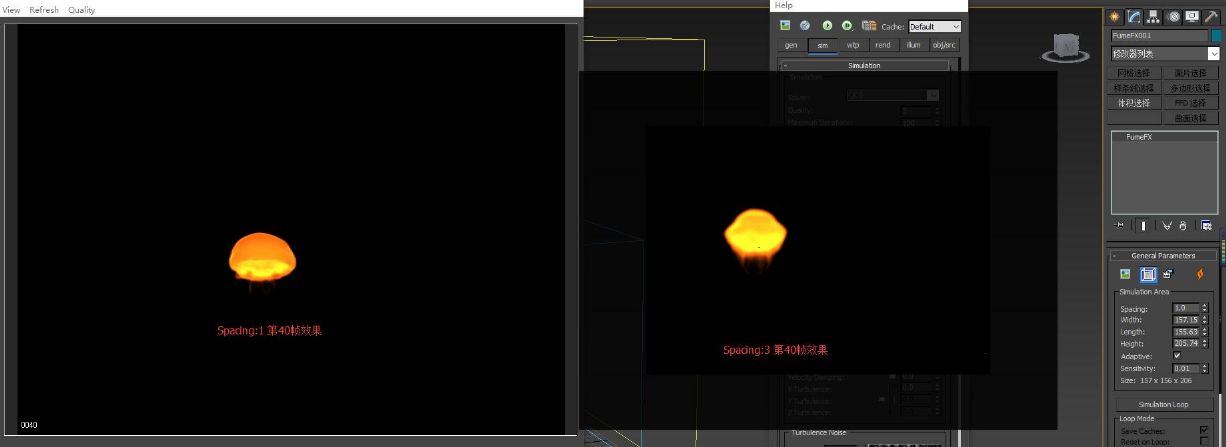Open the Quality menu in render window
The width and height of the screenshot is (1226, 447).
point(82,10)
